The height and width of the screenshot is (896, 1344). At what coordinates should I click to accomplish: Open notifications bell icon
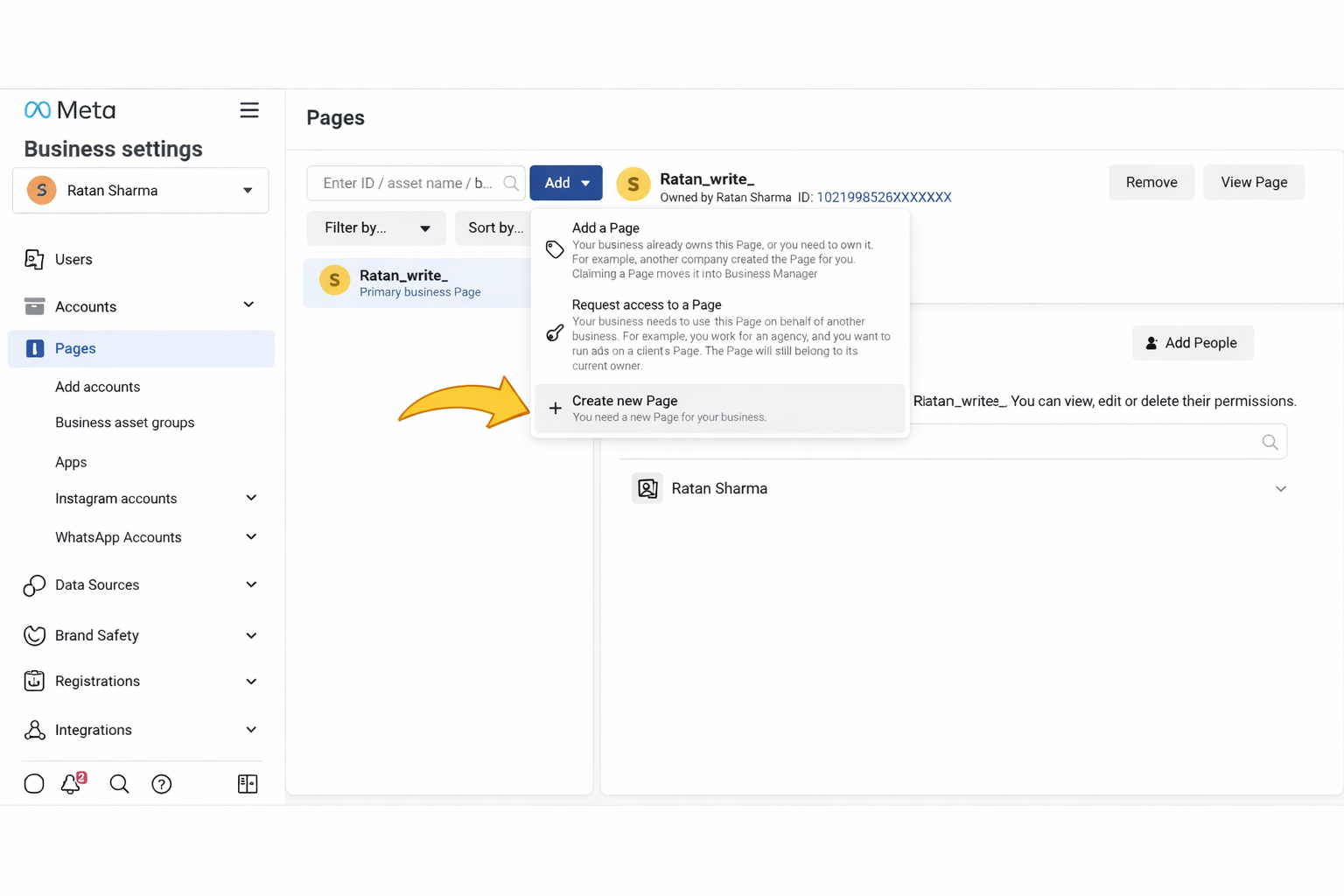pos(72,783)
